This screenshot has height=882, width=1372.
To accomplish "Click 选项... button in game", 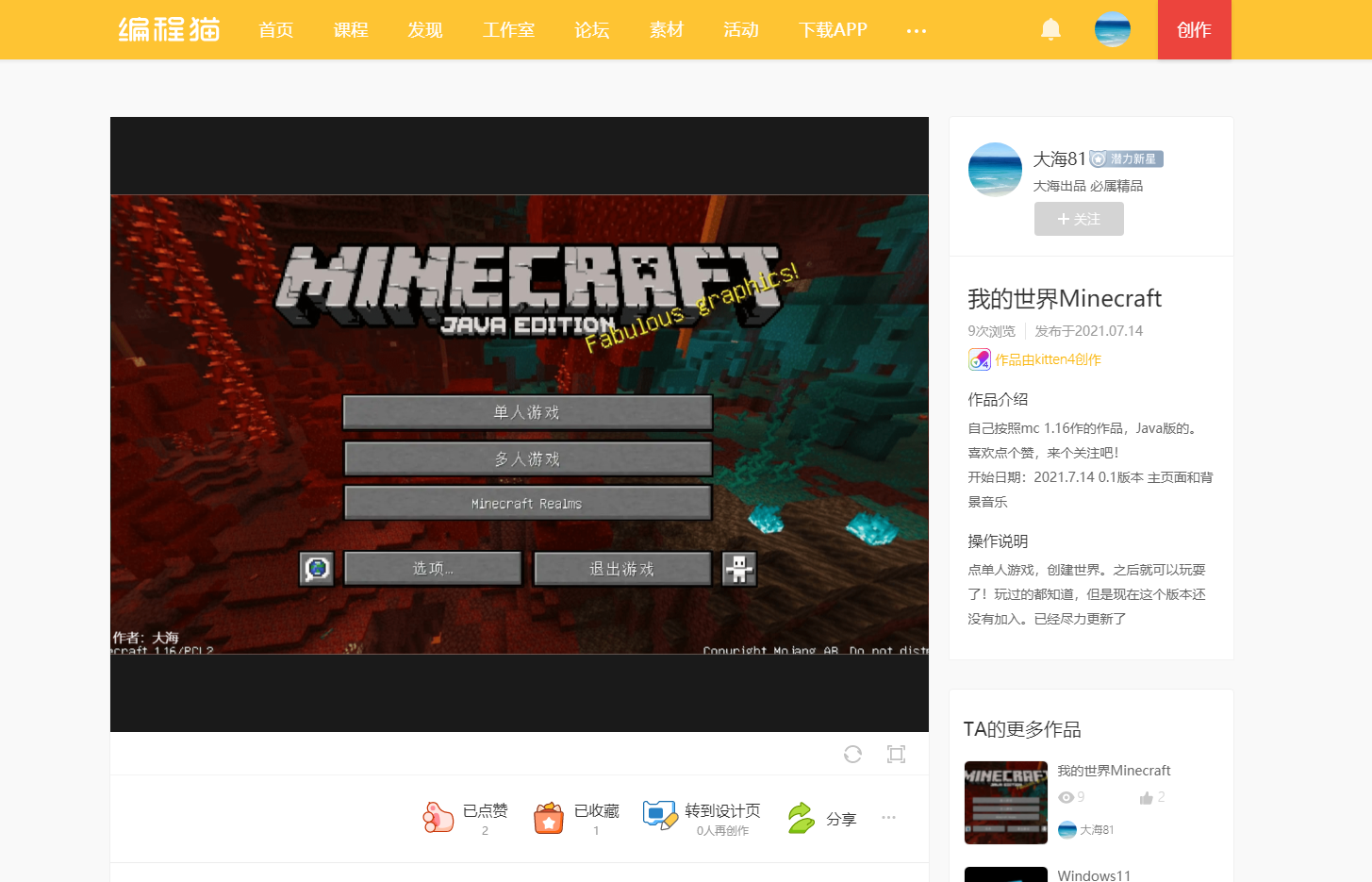I will [x=433, y=569].
